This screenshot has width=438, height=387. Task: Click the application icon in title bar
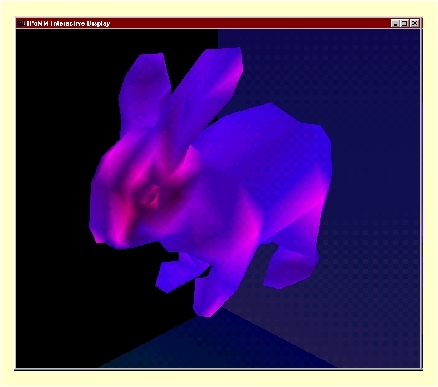tap(21, 23)
